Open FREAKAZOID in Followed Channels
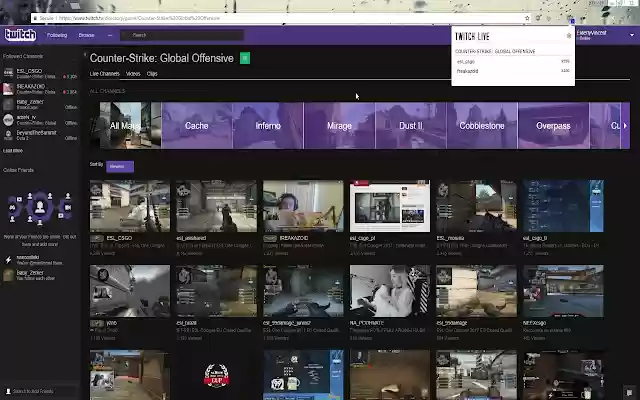Screen dimensions: 640x400 40,89
